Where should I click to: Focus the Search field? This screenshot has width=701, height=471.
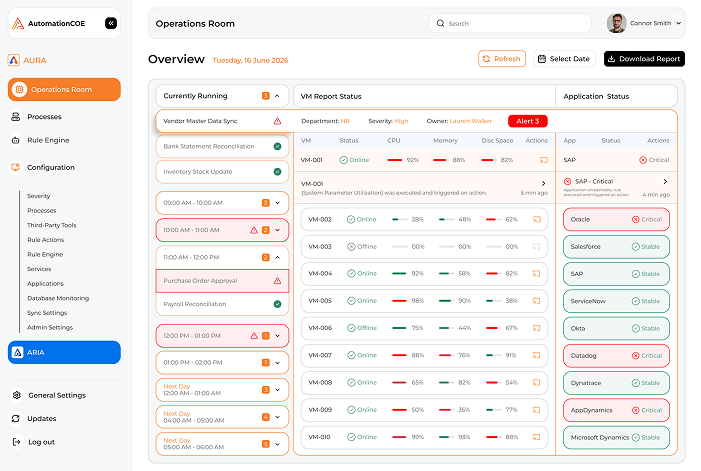[510, 23]
